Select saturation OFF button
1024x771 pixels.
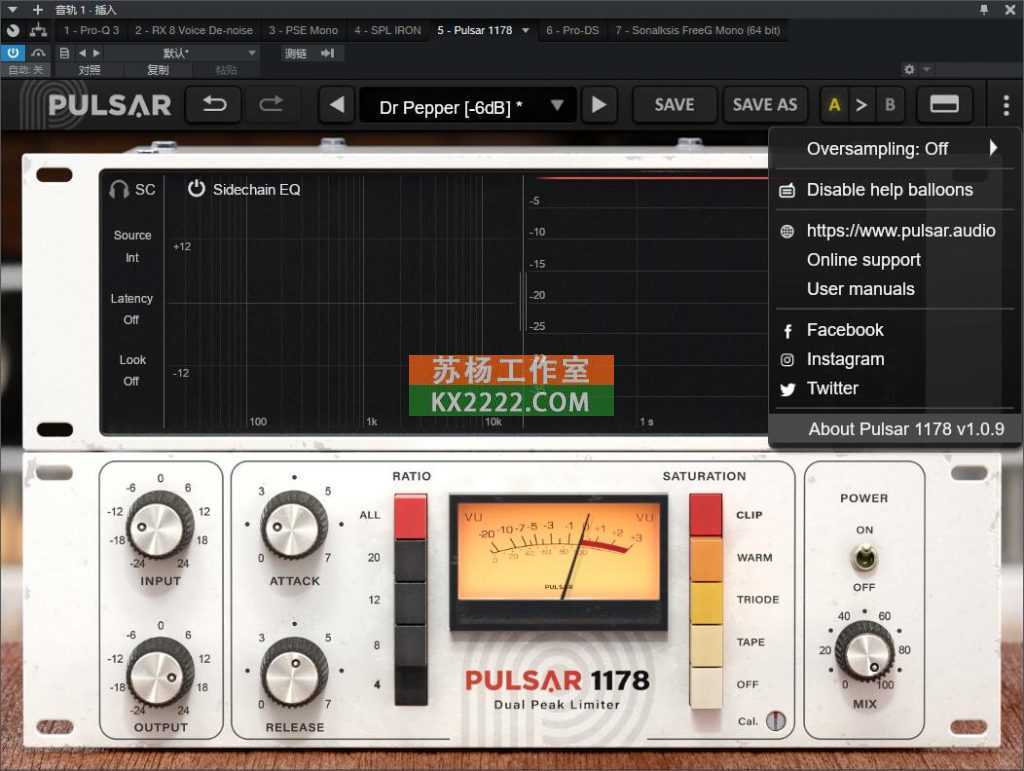(706, 687)
